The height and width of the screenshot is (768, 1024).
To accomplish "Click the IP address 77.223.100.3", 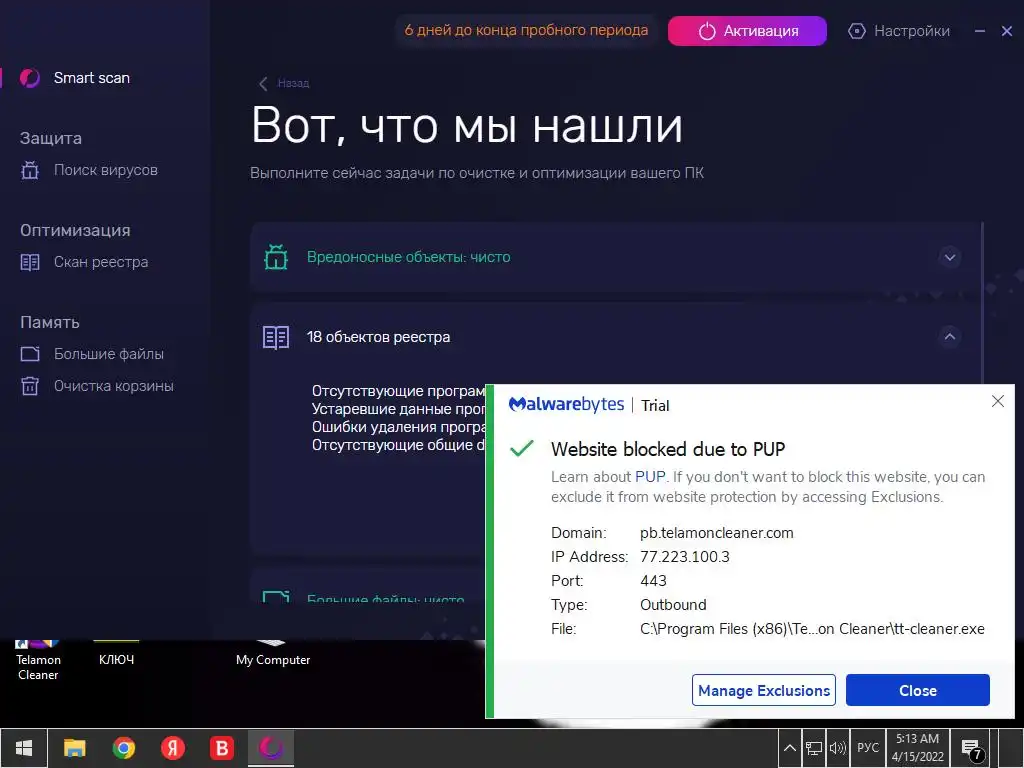I will coord(684,557).
